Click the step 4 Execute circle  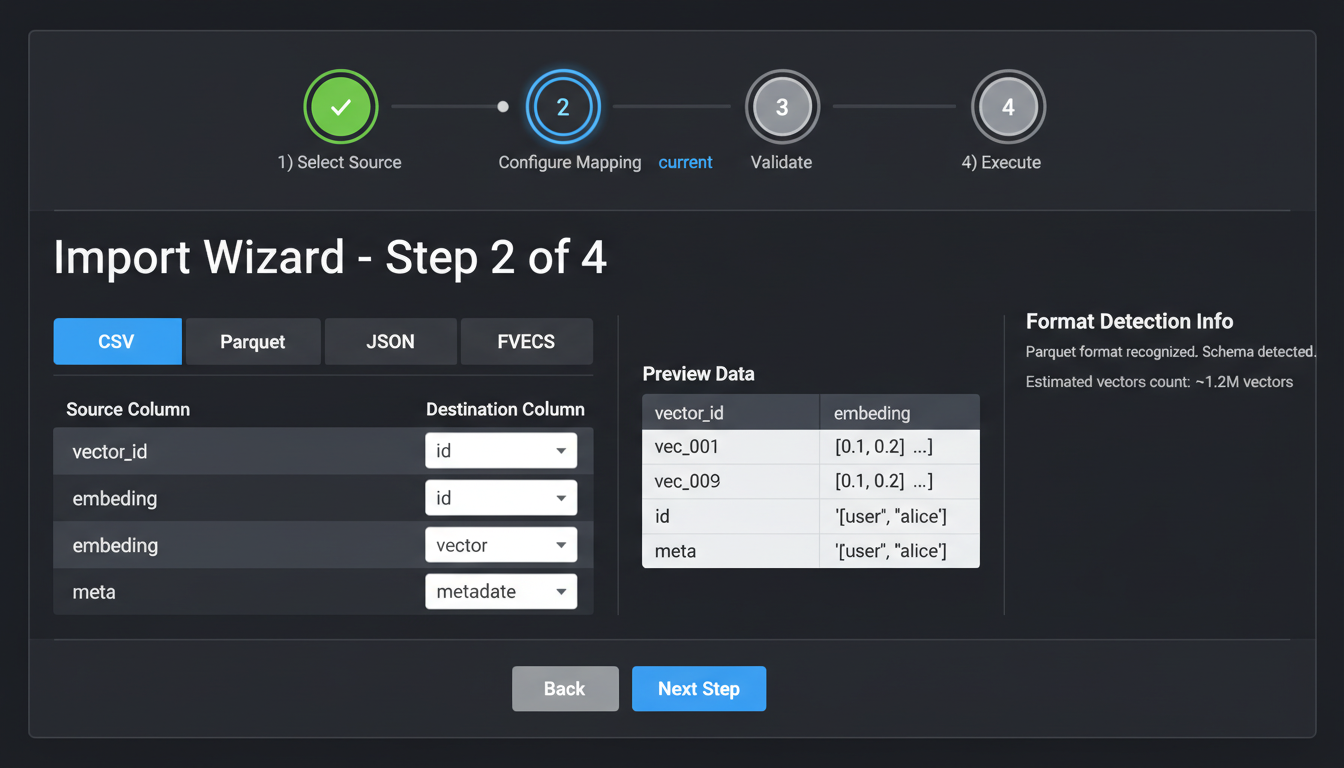(x=1008, y=106)
